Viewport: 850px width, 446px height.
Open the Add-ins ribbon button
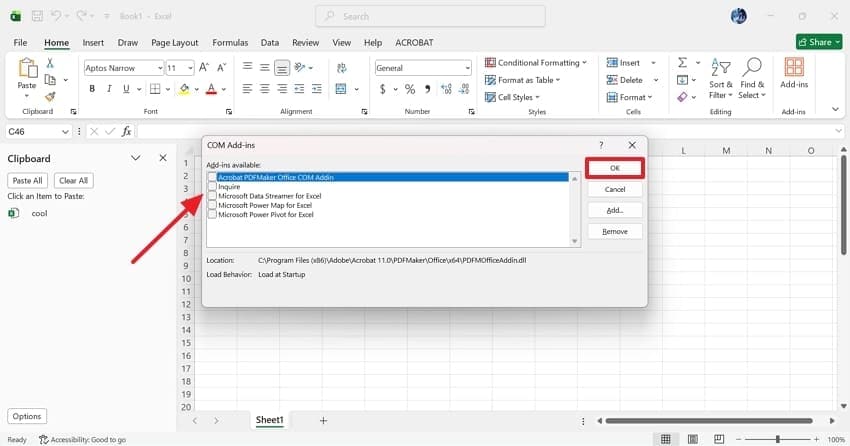(x=794, y=73)
